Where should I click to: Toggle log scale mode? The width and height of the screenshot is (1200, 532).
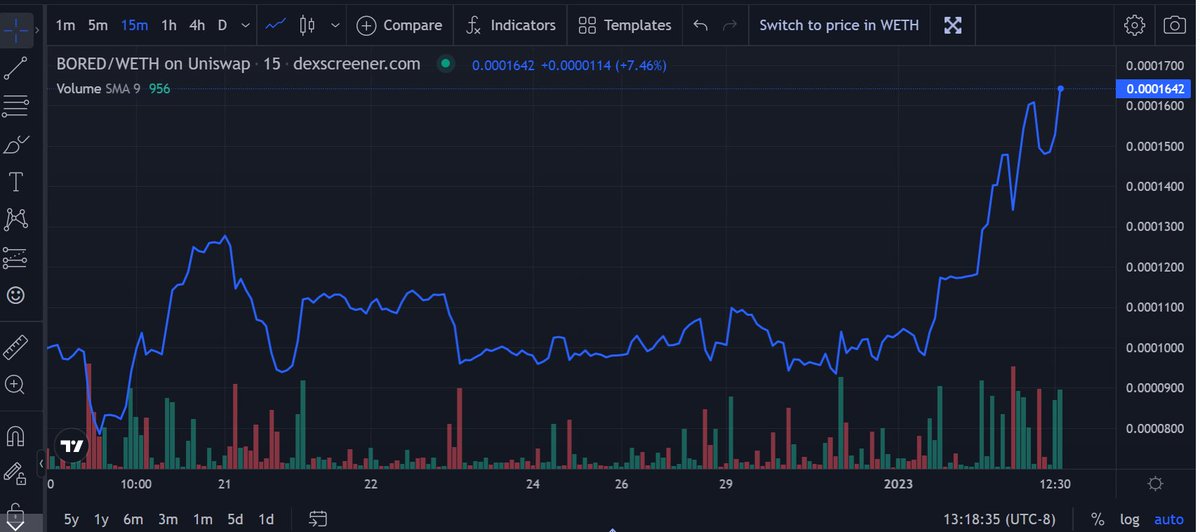(x=1129, y=519)
